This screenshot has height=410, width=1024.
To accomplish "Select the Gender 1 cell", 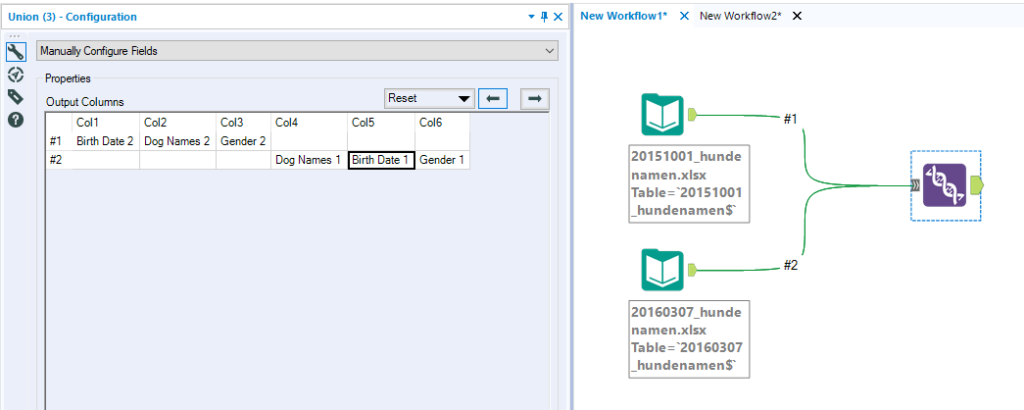I will click(442, 160).
